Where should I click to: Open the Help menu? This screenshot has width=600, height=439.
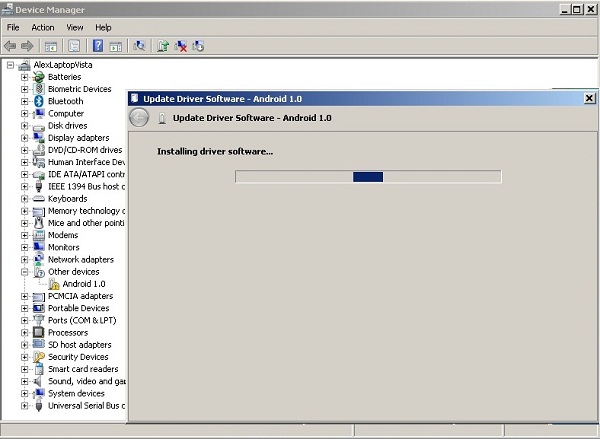pyautogui.click(x=103, y=28)
